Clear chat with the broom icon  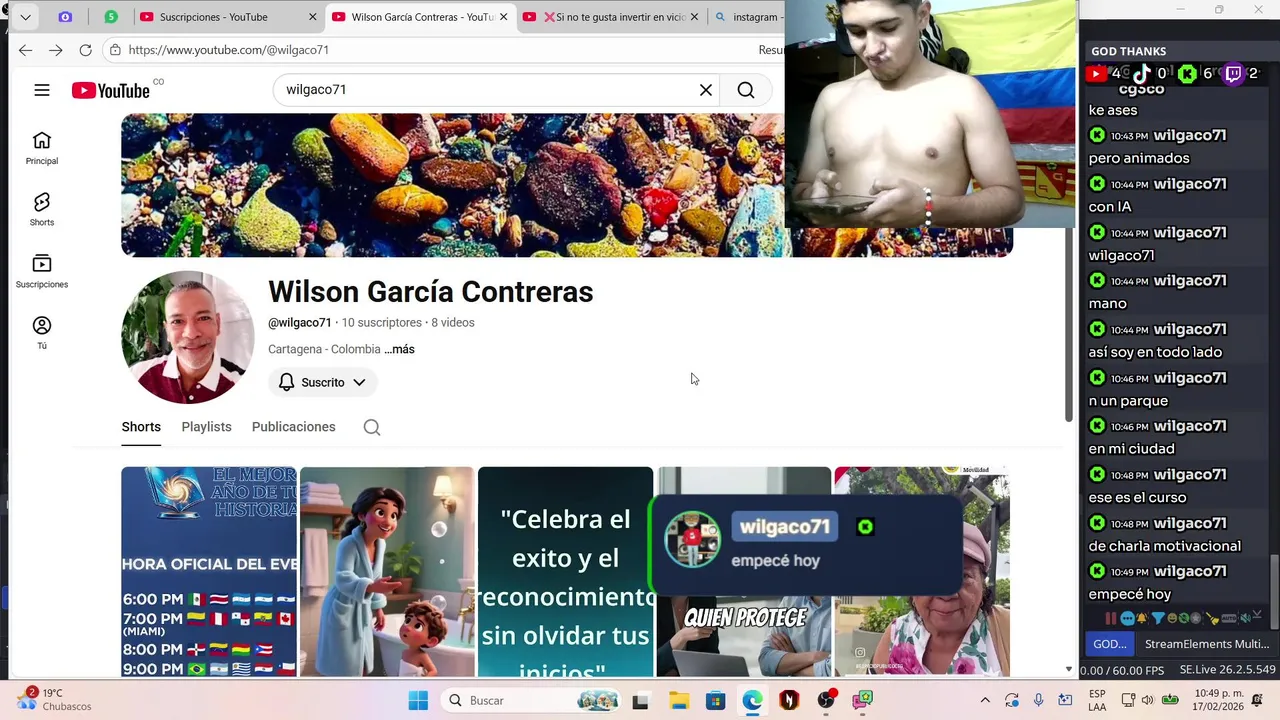point(1212,620)
